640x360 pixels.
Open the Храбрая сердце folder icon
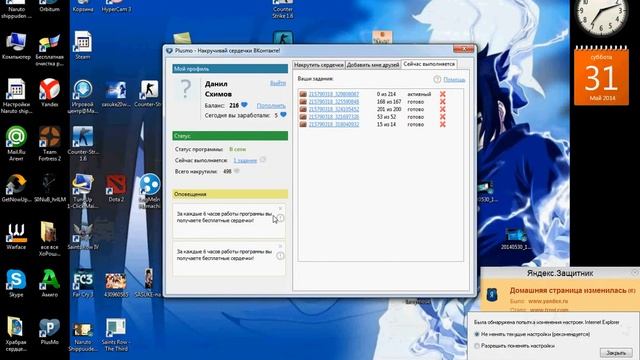pos(16,335)
